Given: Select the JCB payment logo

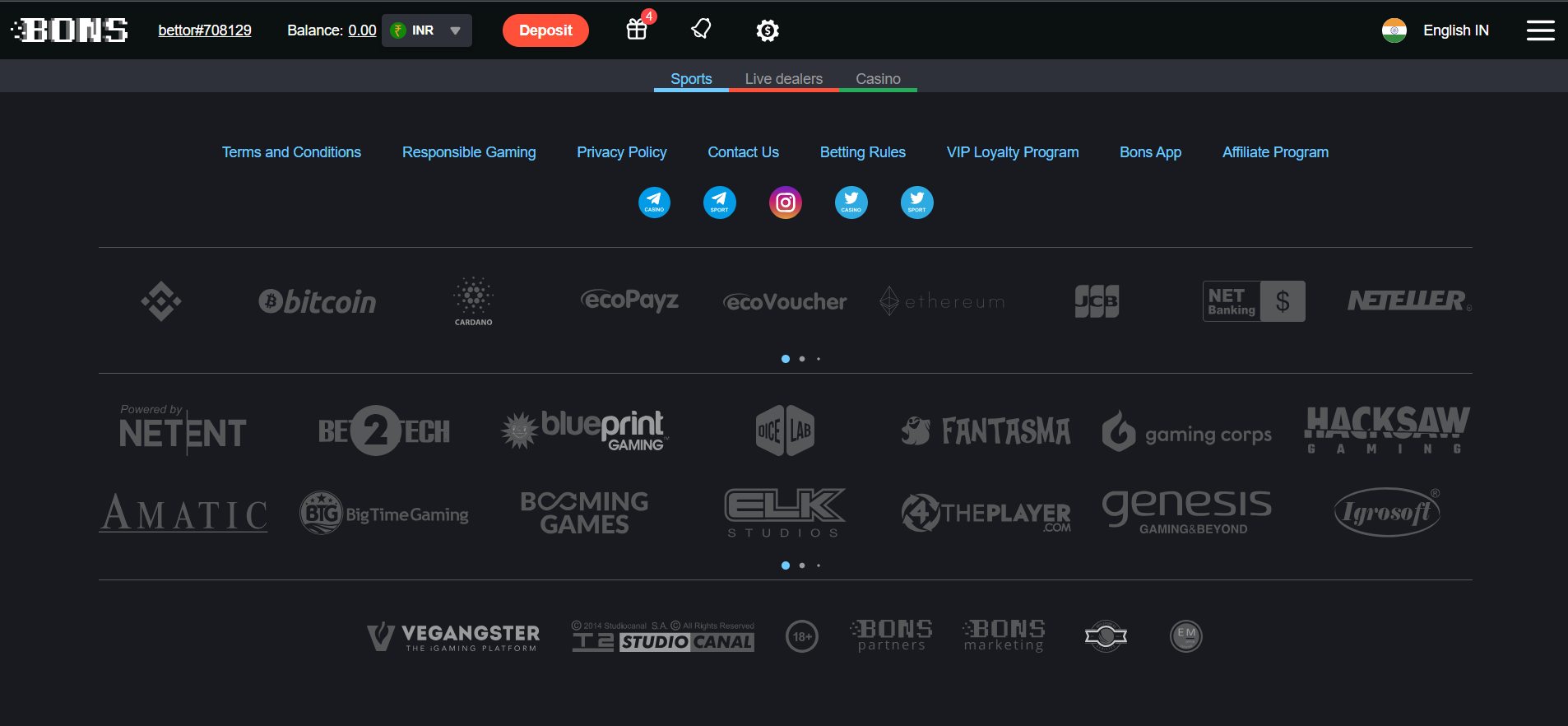Looking at the screenshot, I should pyautogui.click(x=1097, y=301).
